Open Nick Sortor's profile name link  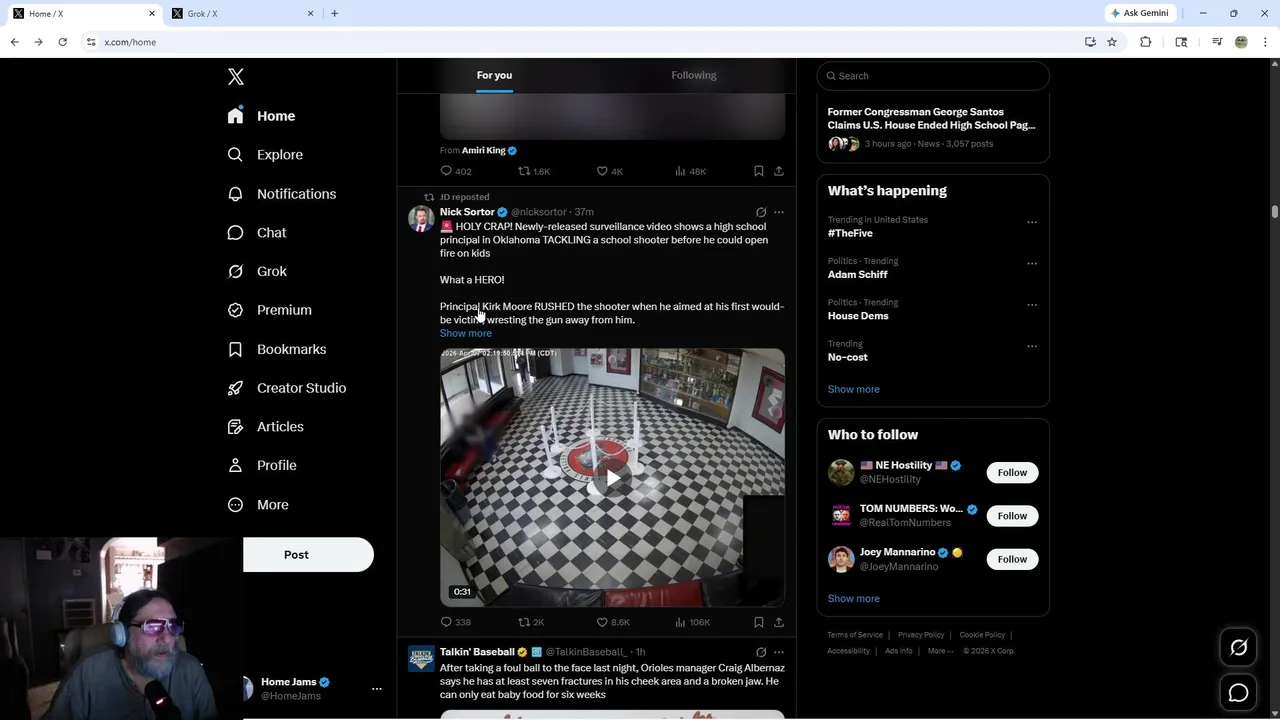pos(467,212)
